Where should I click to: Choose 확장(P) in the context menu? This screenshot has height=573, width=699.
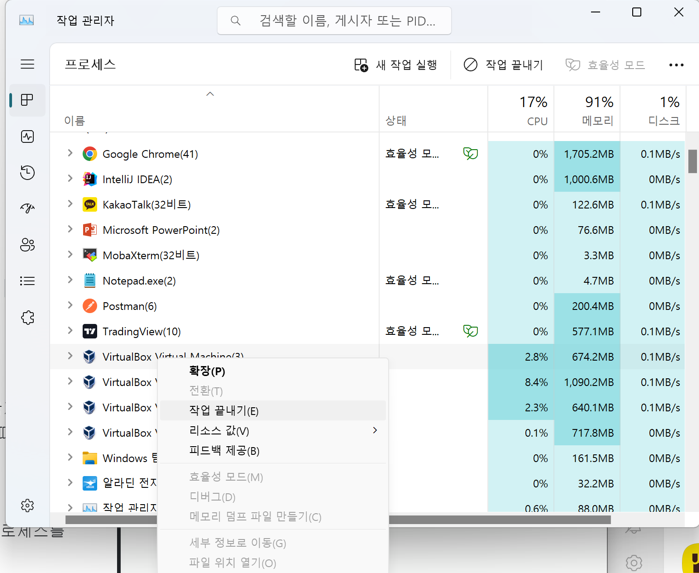[272, 371]
